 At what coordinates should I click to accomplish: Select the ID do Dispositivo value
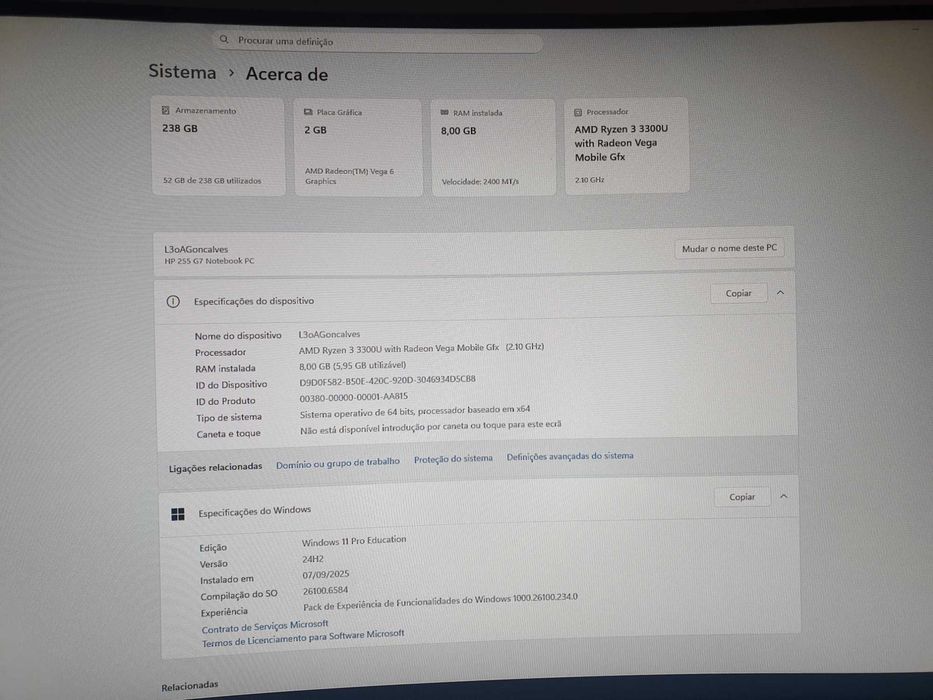coord(387,380)
